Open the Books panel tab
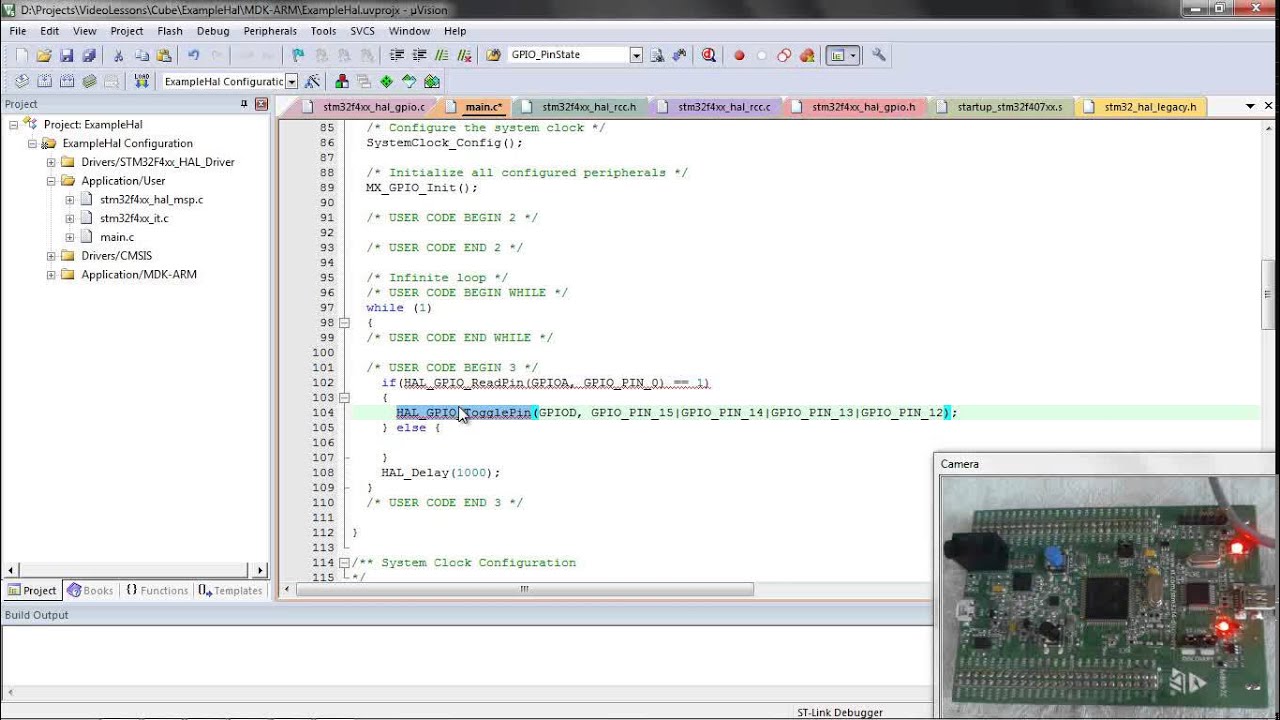 90,590
